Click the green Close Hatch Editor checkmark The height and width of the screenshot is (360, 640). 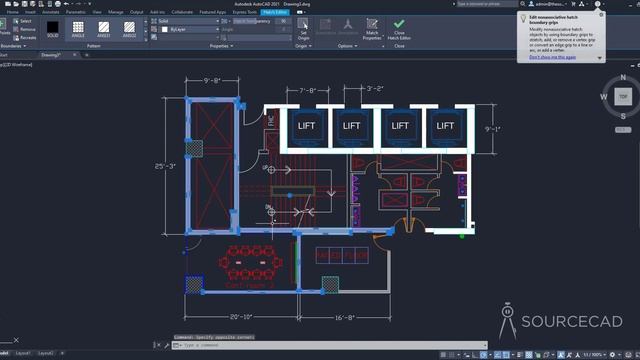click(399, 24)
